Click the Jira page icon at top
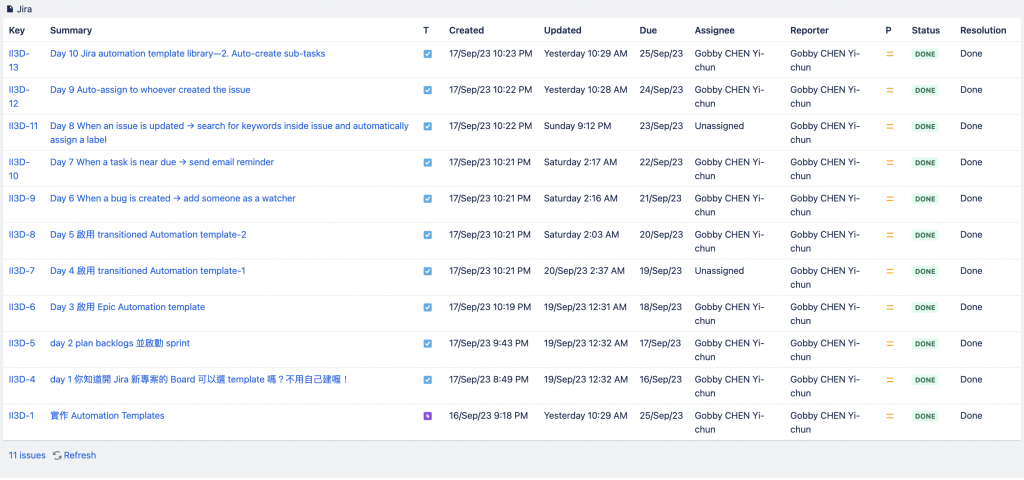 (x=11, y=9)
